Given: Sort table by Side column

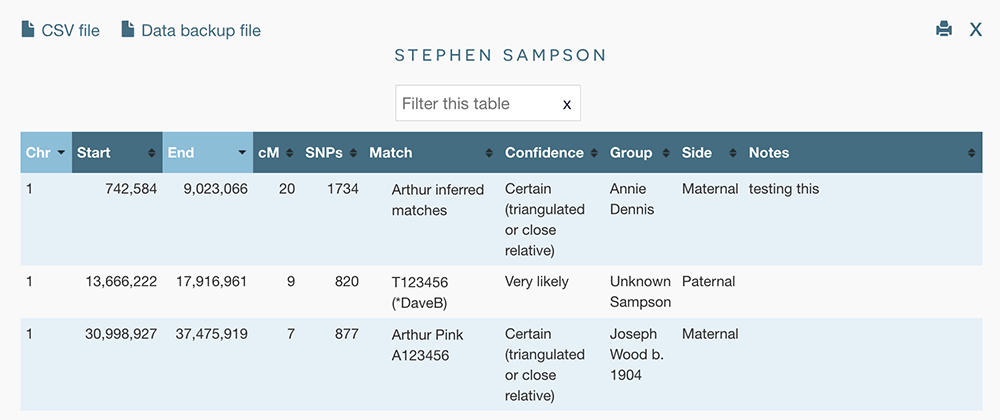Looking at the screenshot, I should pos(709,153).
